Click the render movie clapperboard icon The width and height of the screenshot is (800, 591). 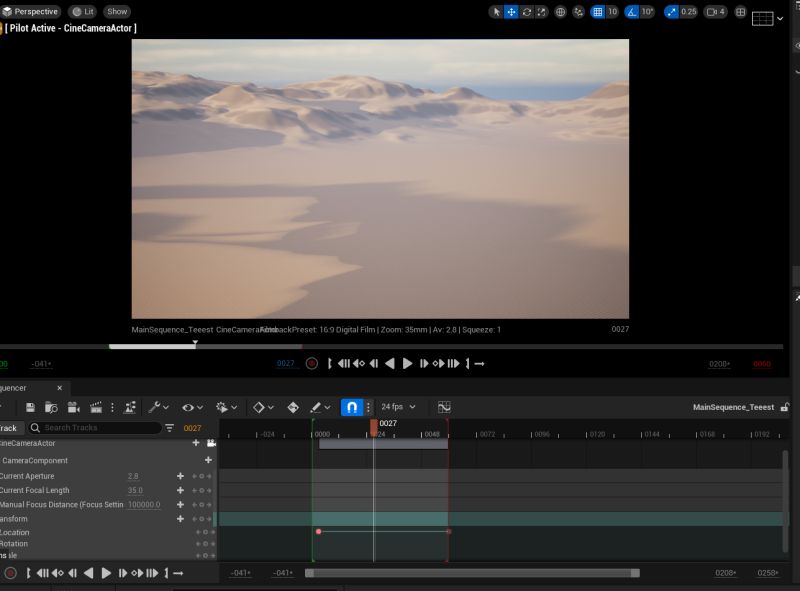click(96, 407)
